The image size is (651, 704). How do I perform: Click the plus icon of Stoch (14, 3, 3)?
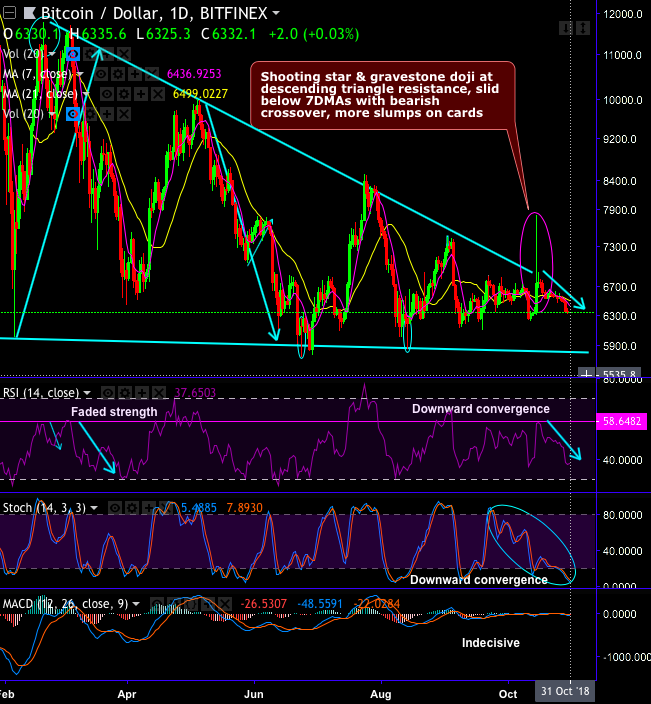click(149, 508)
